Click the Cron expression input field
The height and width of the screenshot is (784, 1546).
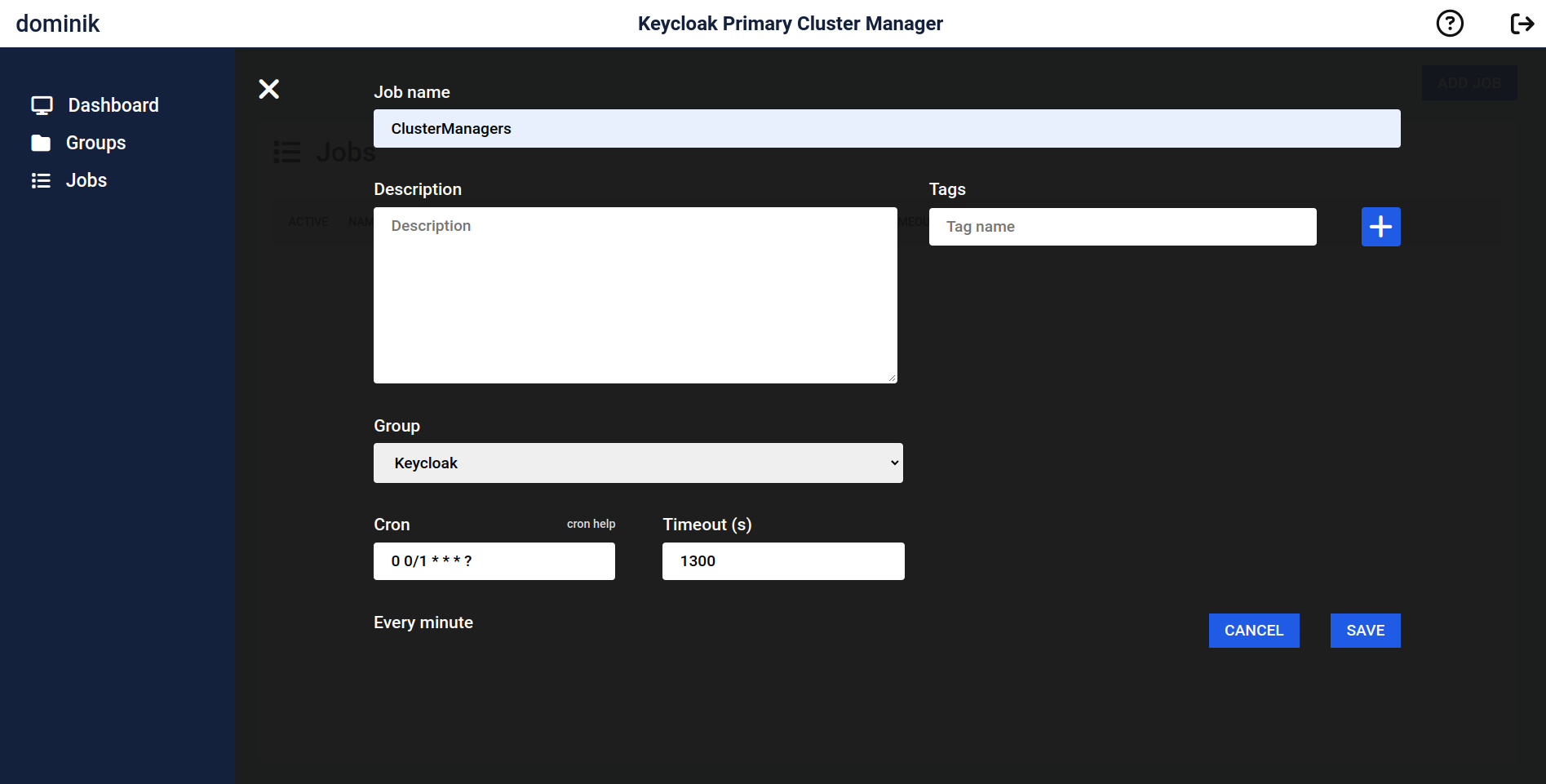(494, 561)
